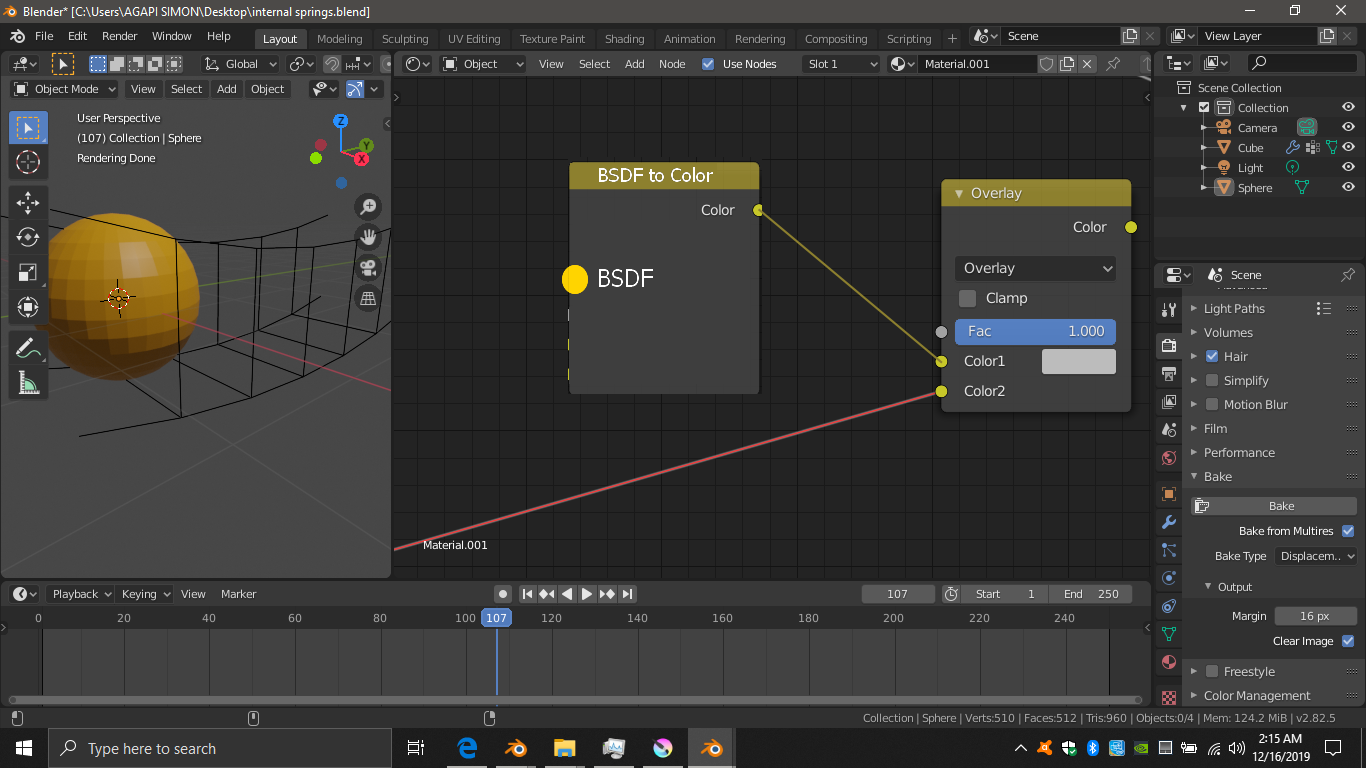This screenshot has height=768, width=1366.
Task: Click the pan view hand icon
Action: 369,237
